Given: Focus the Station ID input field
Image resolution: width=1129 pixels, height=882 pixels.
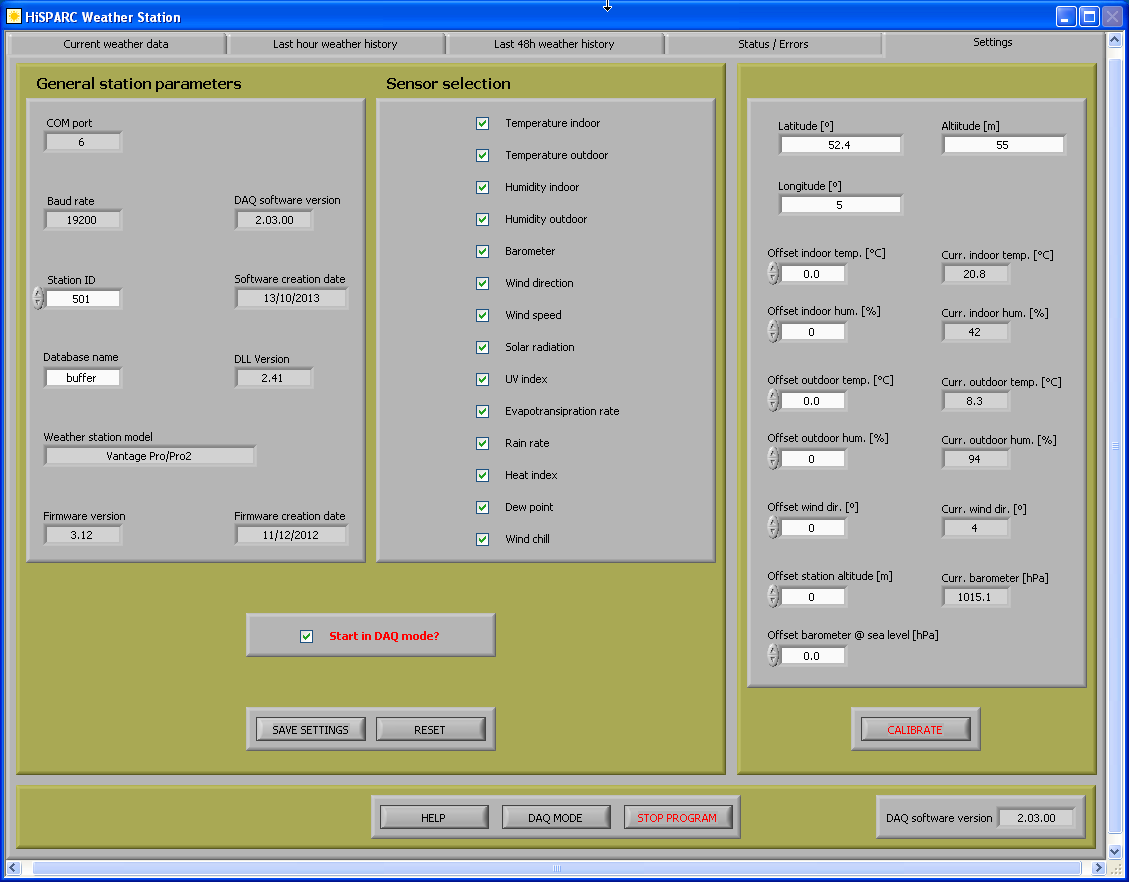Looking at the screenshot, I should click(82, 299).
